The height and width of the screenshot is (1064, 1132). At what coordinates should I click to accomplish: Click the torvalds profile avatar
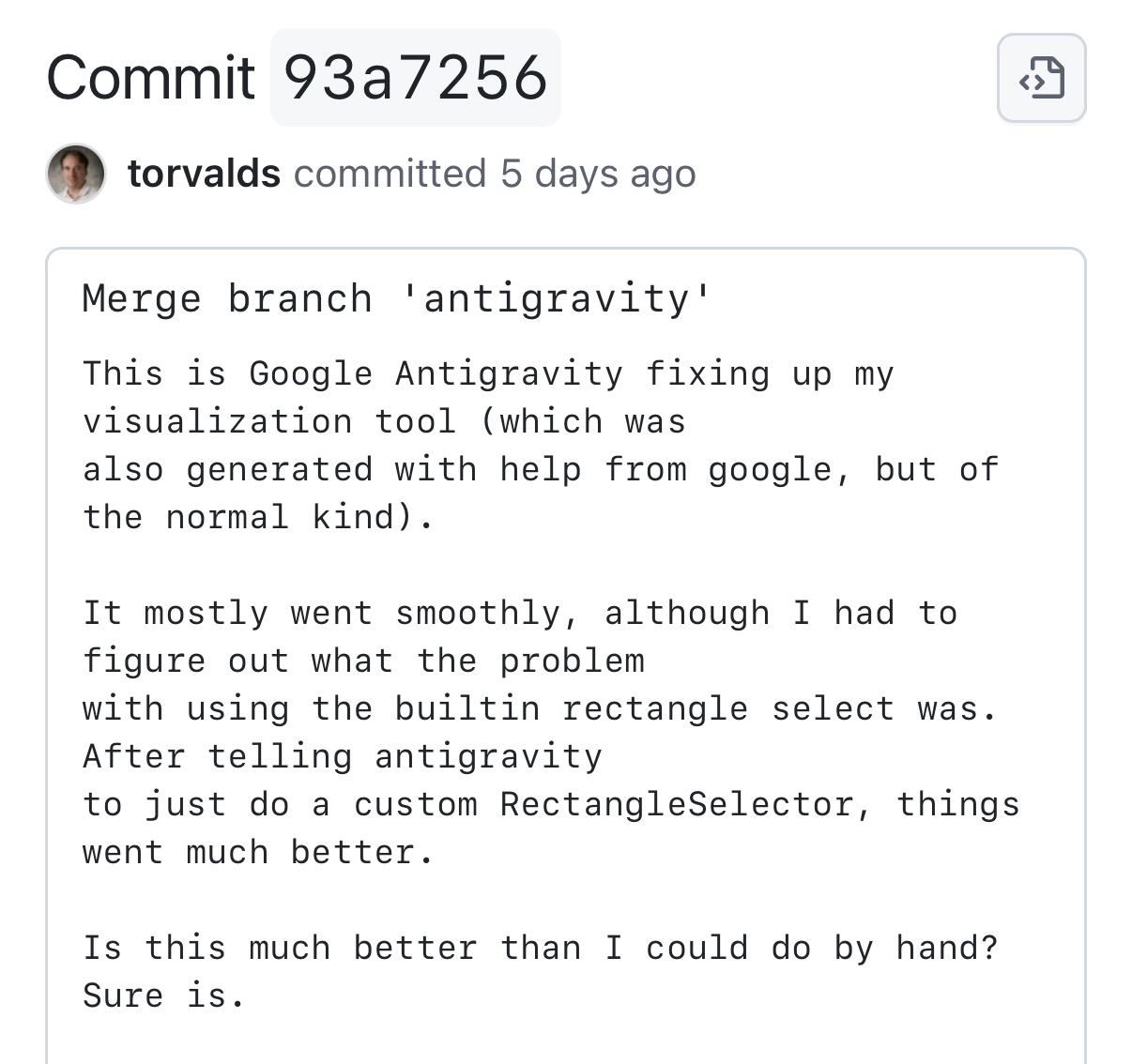coord(75,174)
